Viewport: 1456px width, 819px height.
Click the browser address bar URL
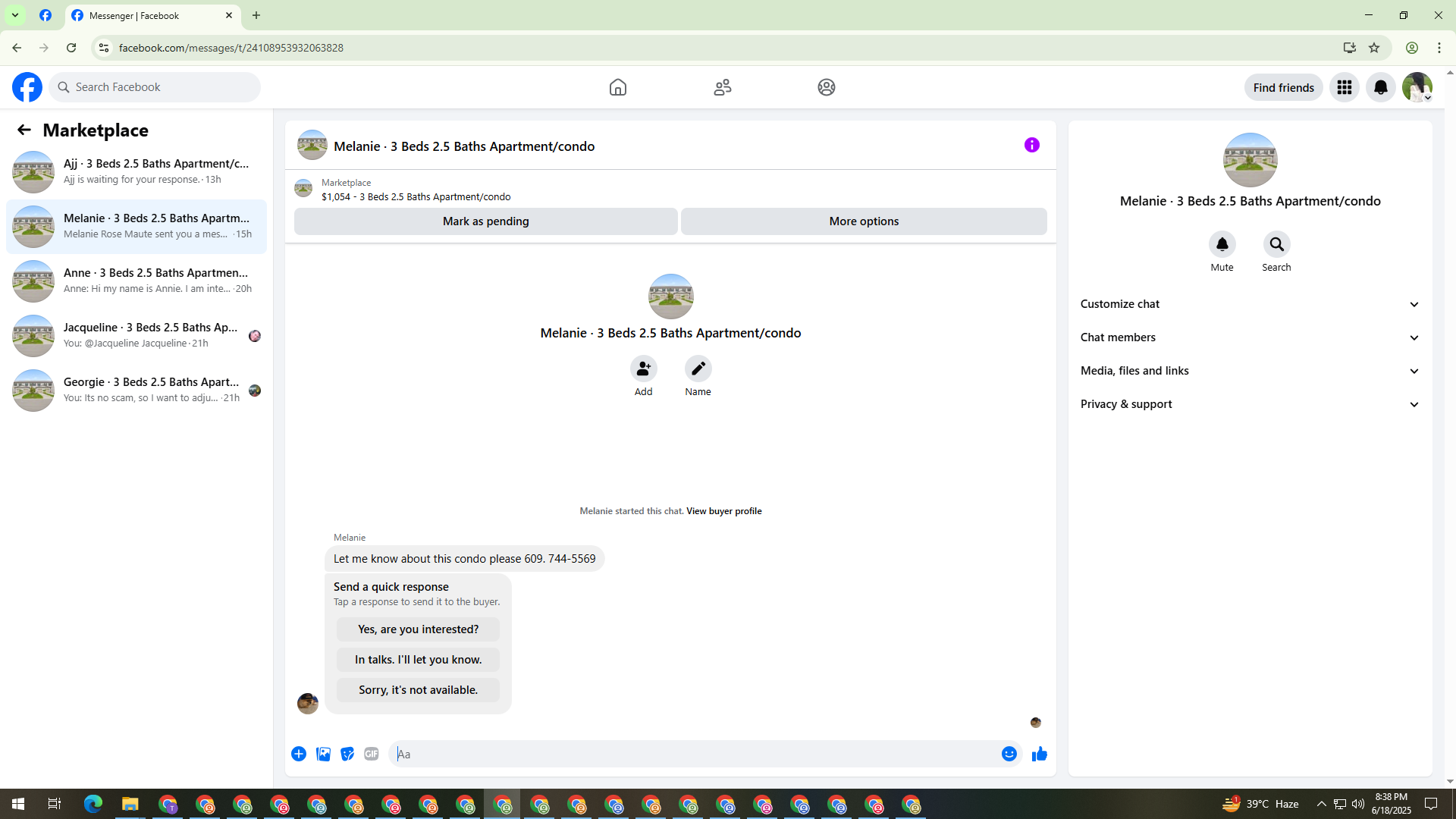click(231, 48)
